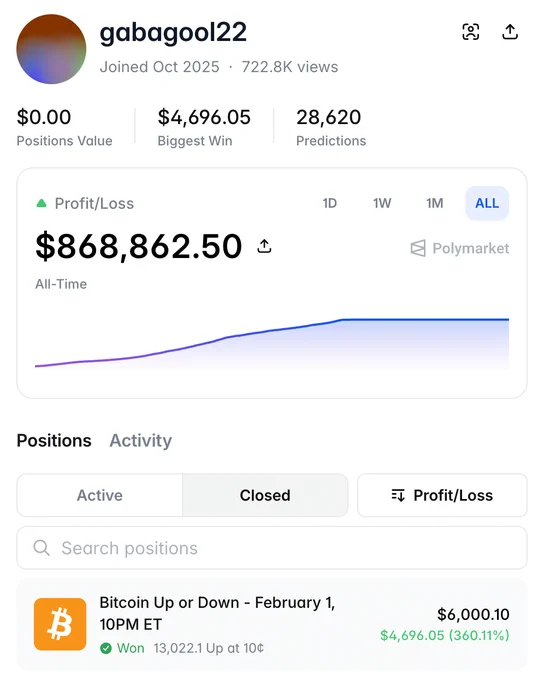
Task: Click the gabagool22 profile avatar
Action: [x=51, y=49]
